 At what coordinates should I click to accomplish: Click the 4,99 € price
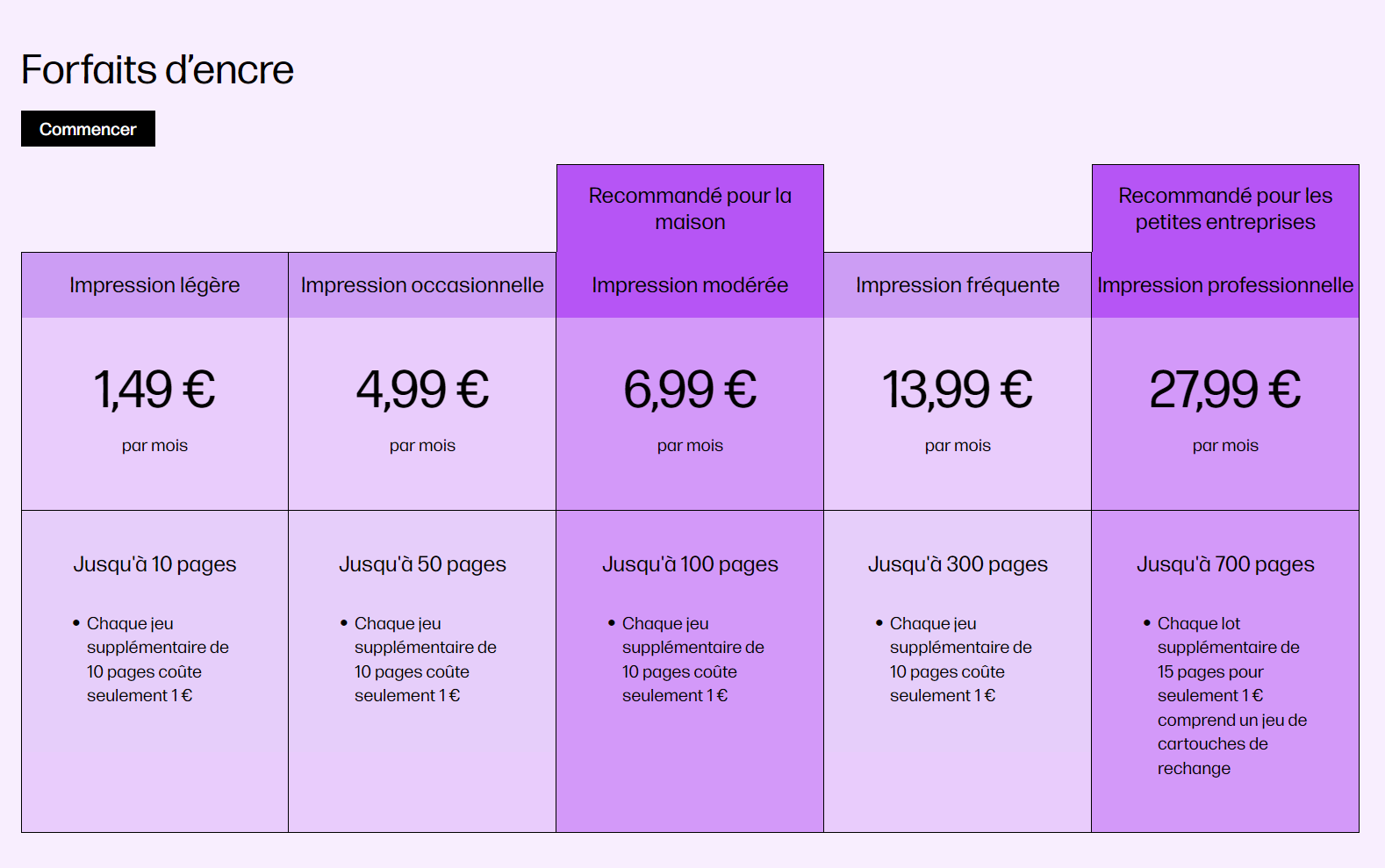click(421, 390)
